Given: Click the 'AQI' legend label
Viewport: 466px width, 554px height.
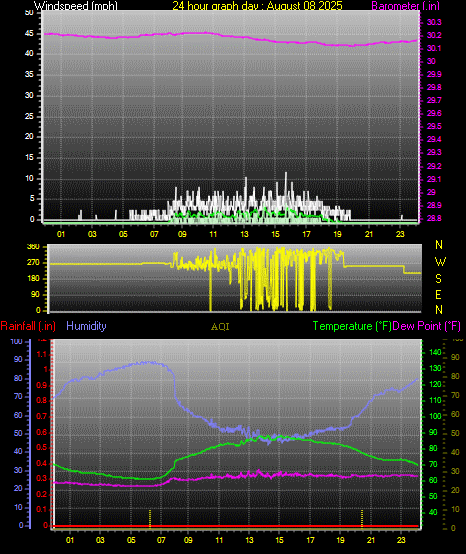Looking at the screenshot, I should (220, 327).
